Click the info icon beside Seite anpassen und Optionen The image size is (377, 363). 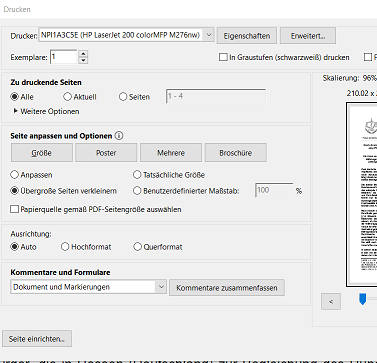point(119,136)
